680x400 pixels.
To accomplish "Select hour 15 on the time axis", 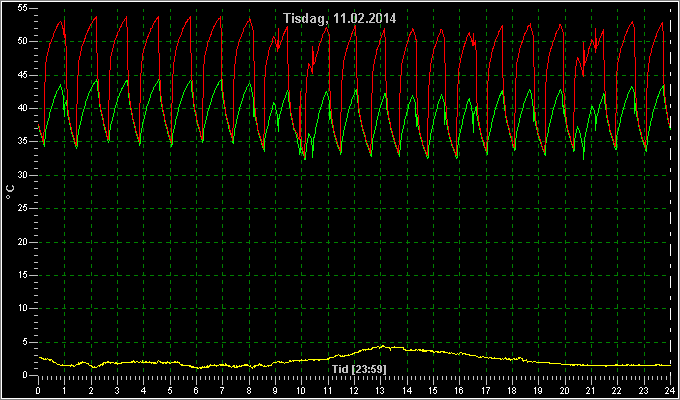I will click(x=433, y=389).
